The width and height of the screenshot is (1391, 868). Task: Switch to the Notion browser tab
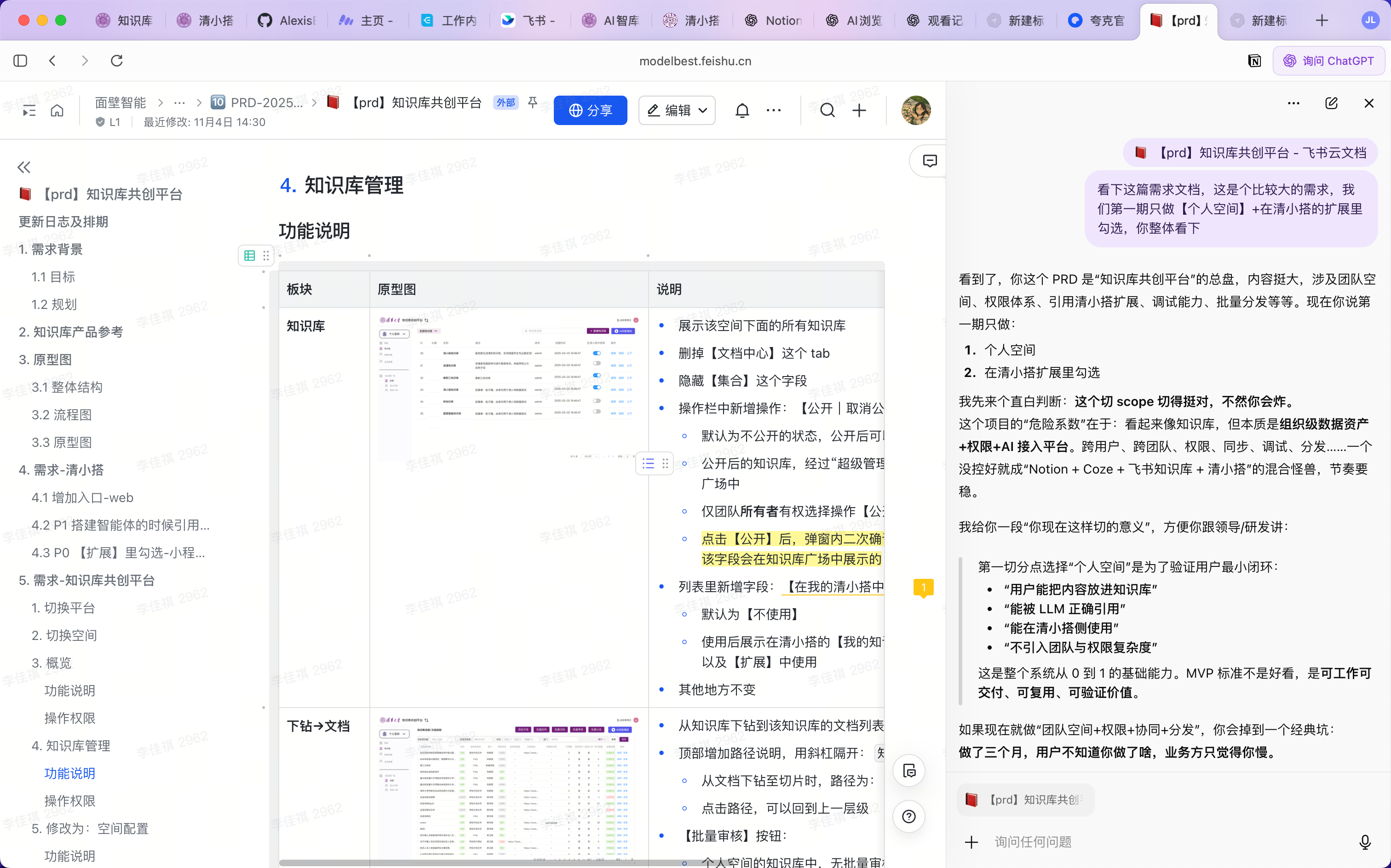coord(774,21)
